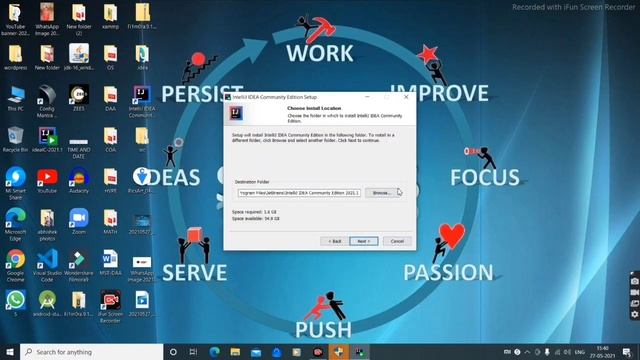Screen dimensions: 640x360
Task: Open the Windows Start menu
Action: click(x=10, y=352)
